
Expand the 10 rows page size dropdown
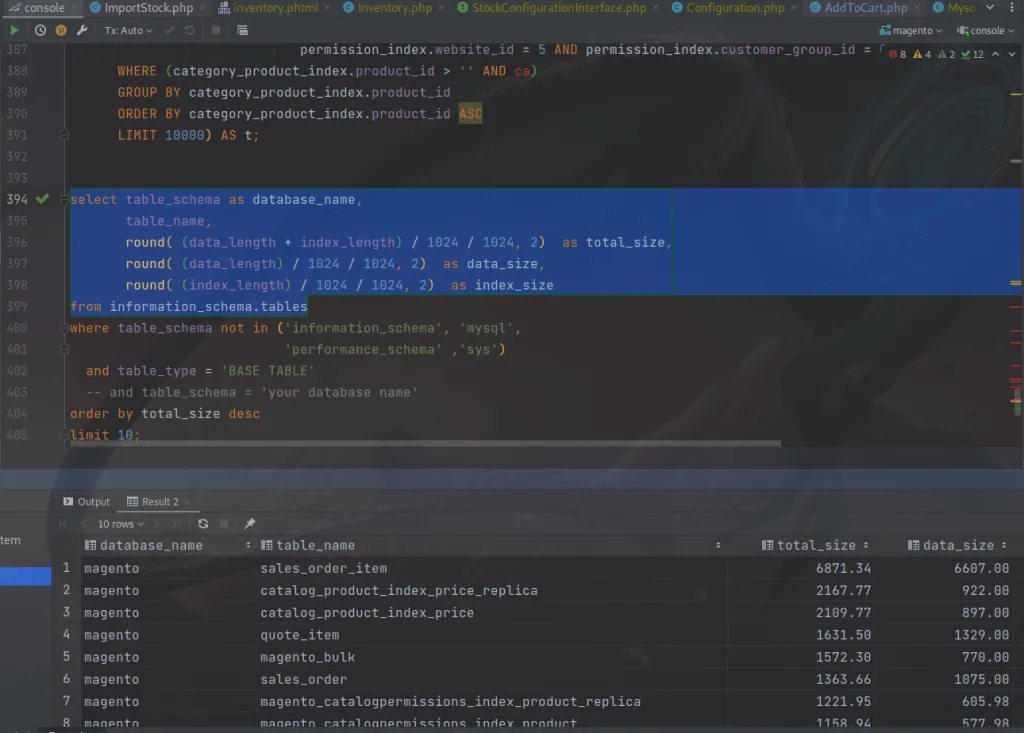(117, 524)
